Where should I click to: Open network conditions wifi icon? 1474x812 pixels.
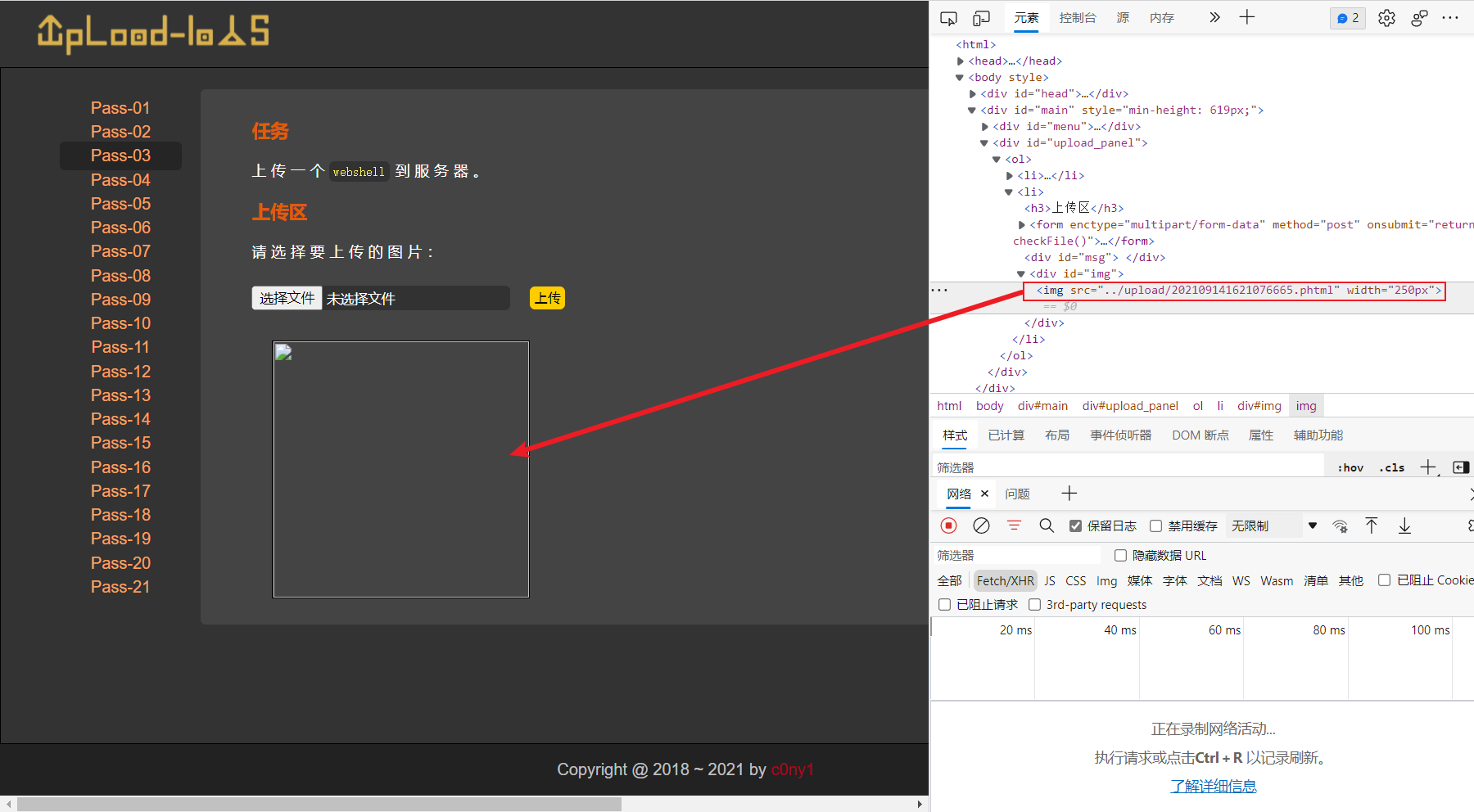pyautogui.click(x=1341, y=526)
